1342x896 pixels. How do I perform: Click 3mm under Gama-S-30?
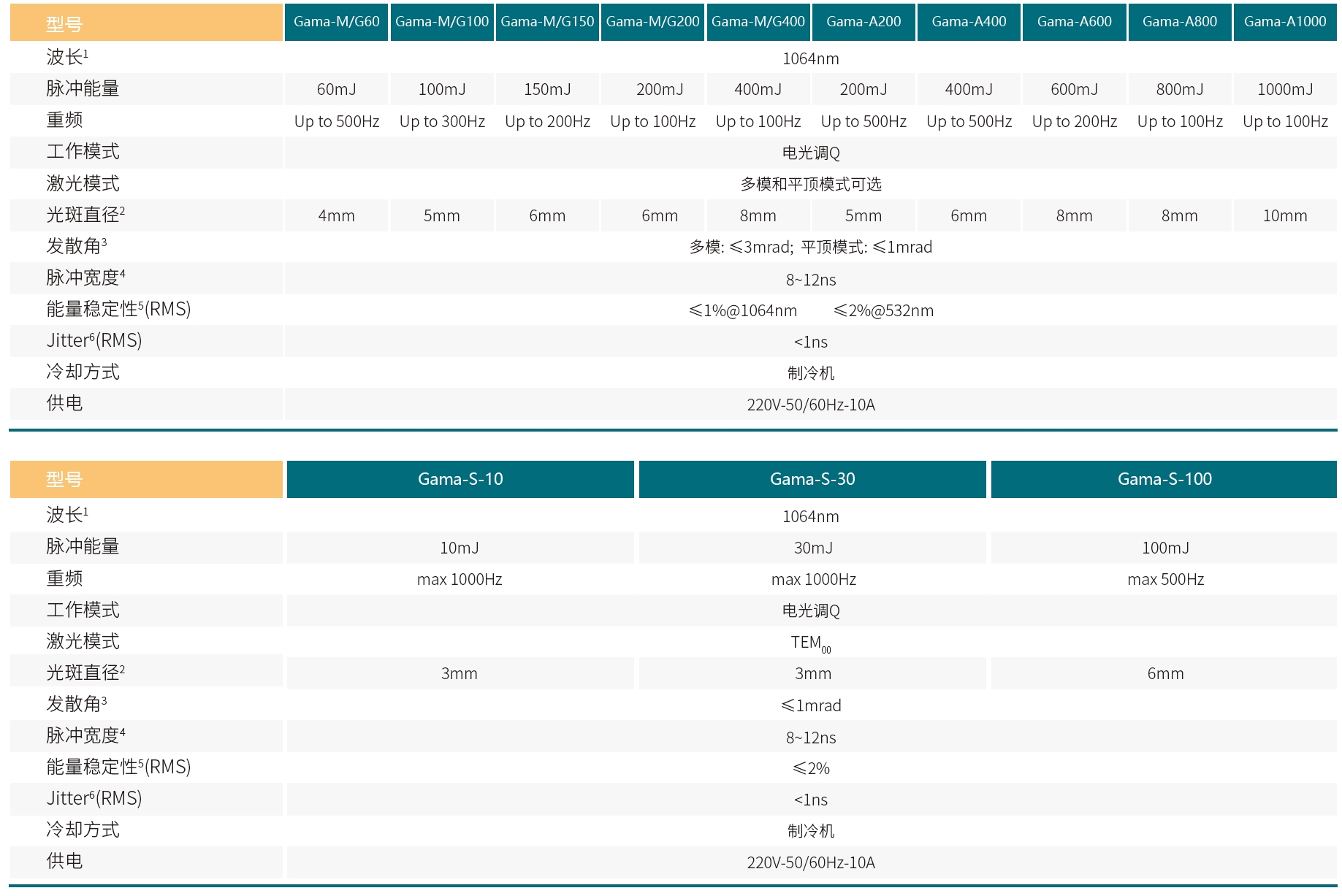812,673
